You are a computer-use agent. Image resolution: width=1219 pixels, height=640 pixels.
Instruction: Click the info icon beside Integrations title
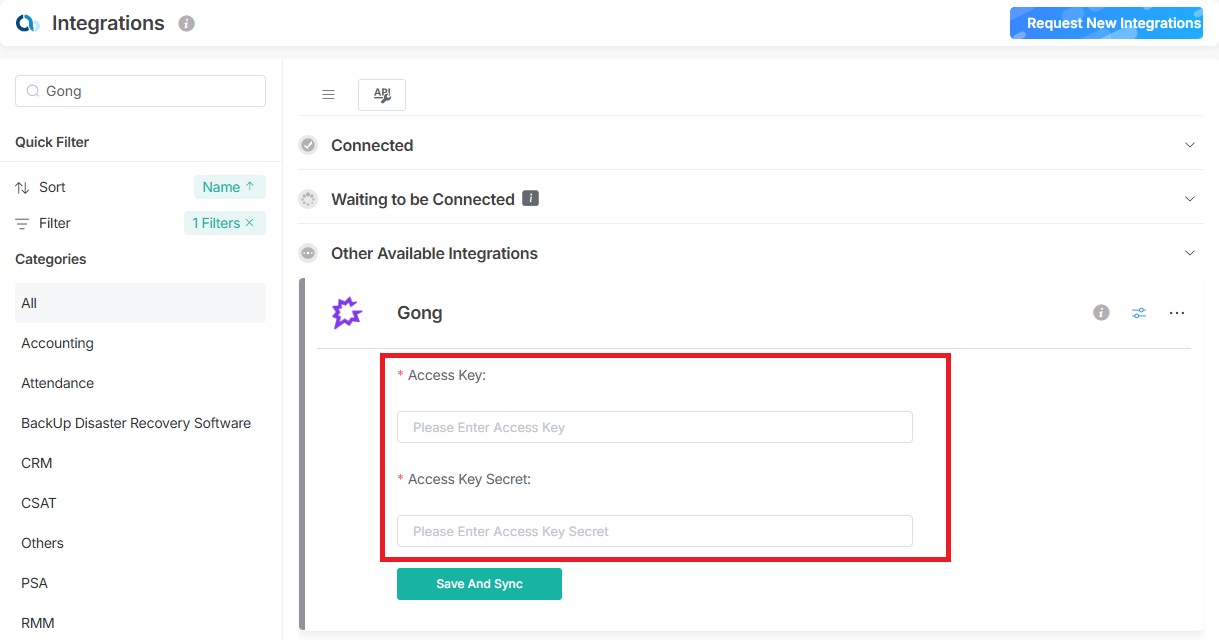(x=186, y=23)
